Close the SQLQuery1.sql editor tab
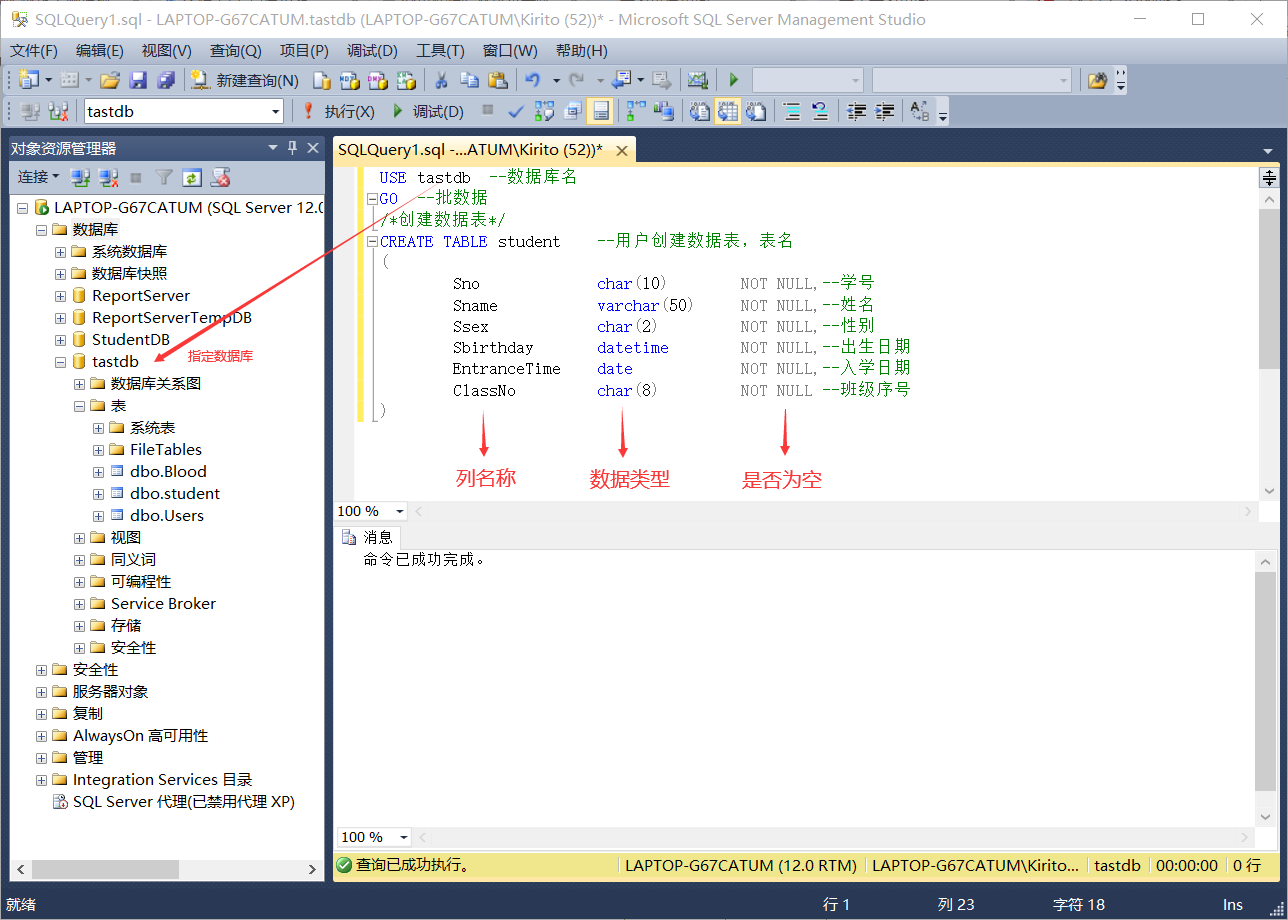 pyautogui.click(x=622, y=149)
